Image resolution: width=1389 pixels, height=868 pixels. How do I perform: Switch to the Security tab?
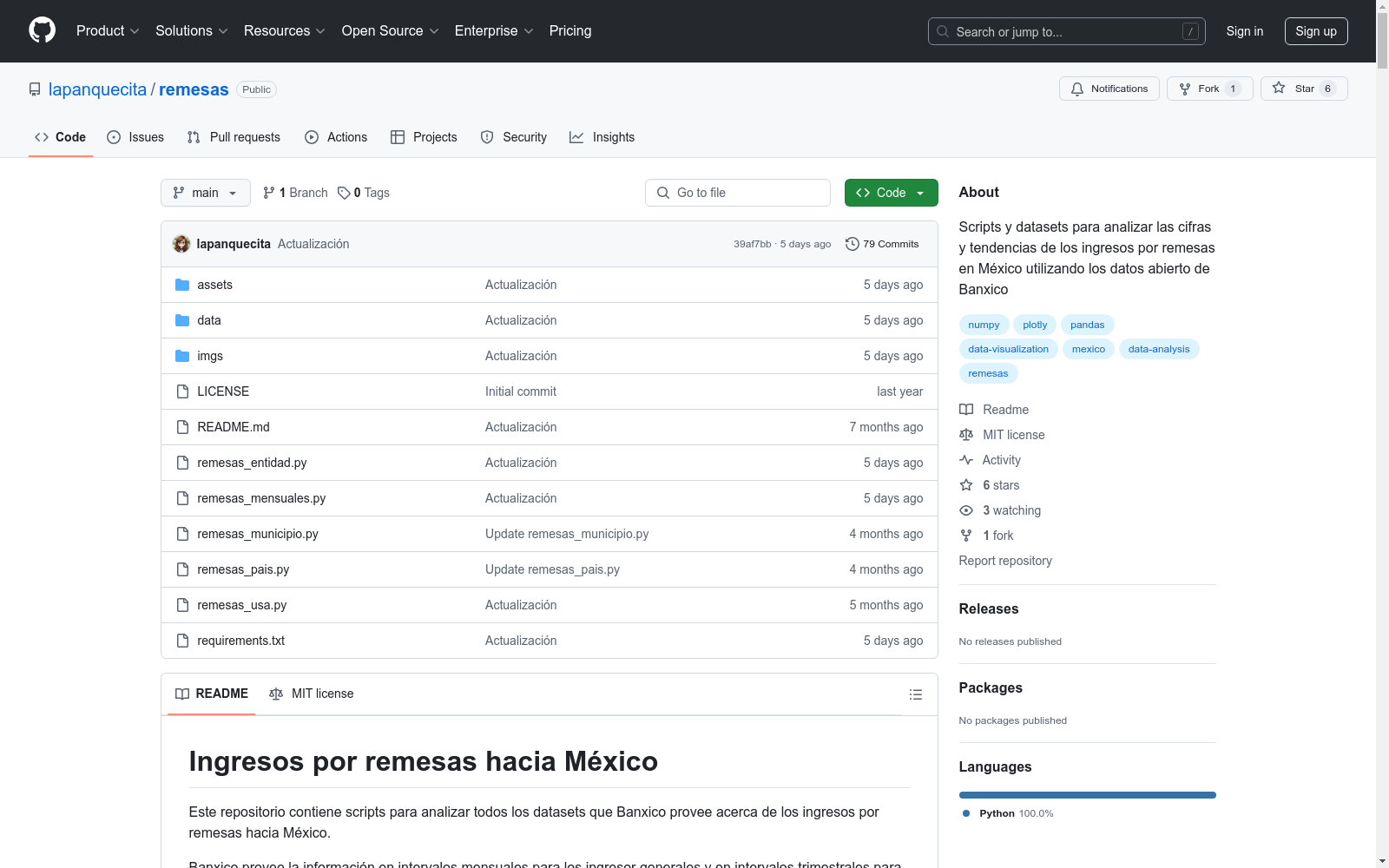[x=514, y=137]
